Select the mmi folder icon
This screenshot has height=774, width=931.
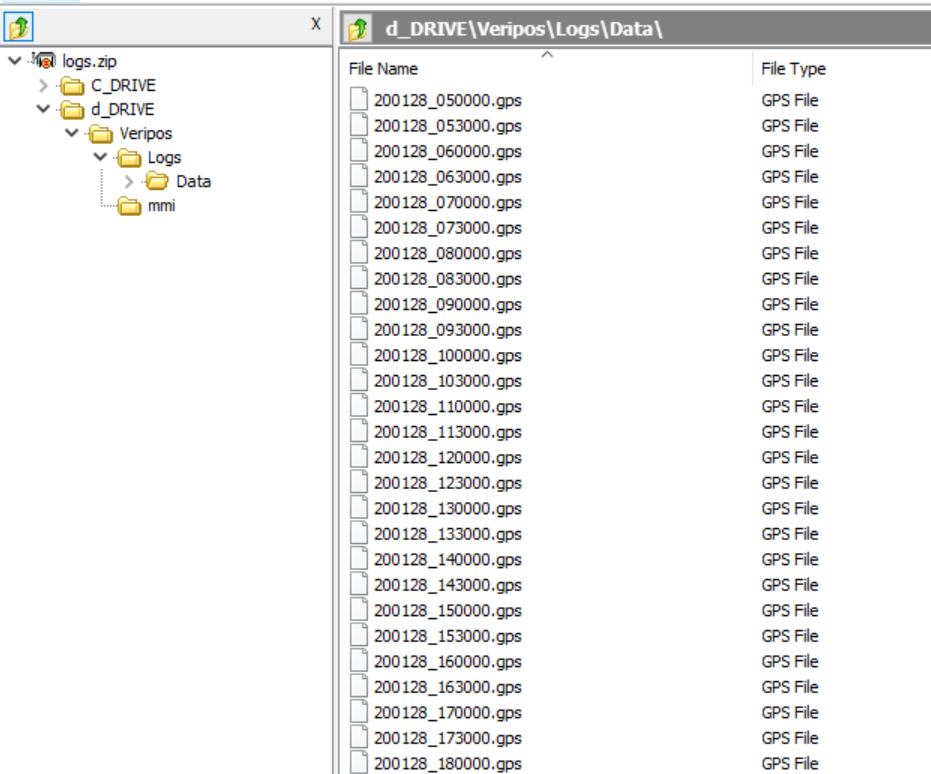coord(129,206)
